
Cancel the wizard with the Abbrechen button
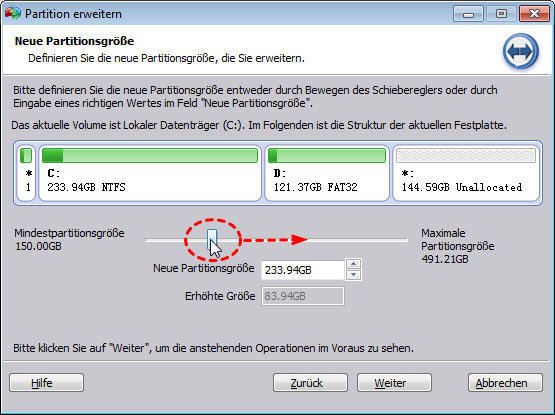tap(505, 383)
